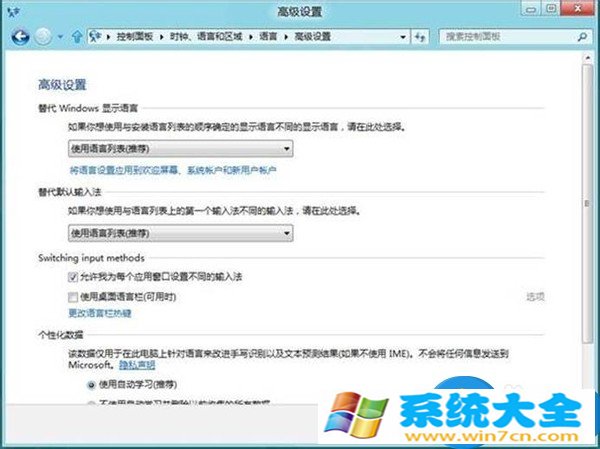
Task: Minimize the 高级设置 window
Action: [531, 9]
